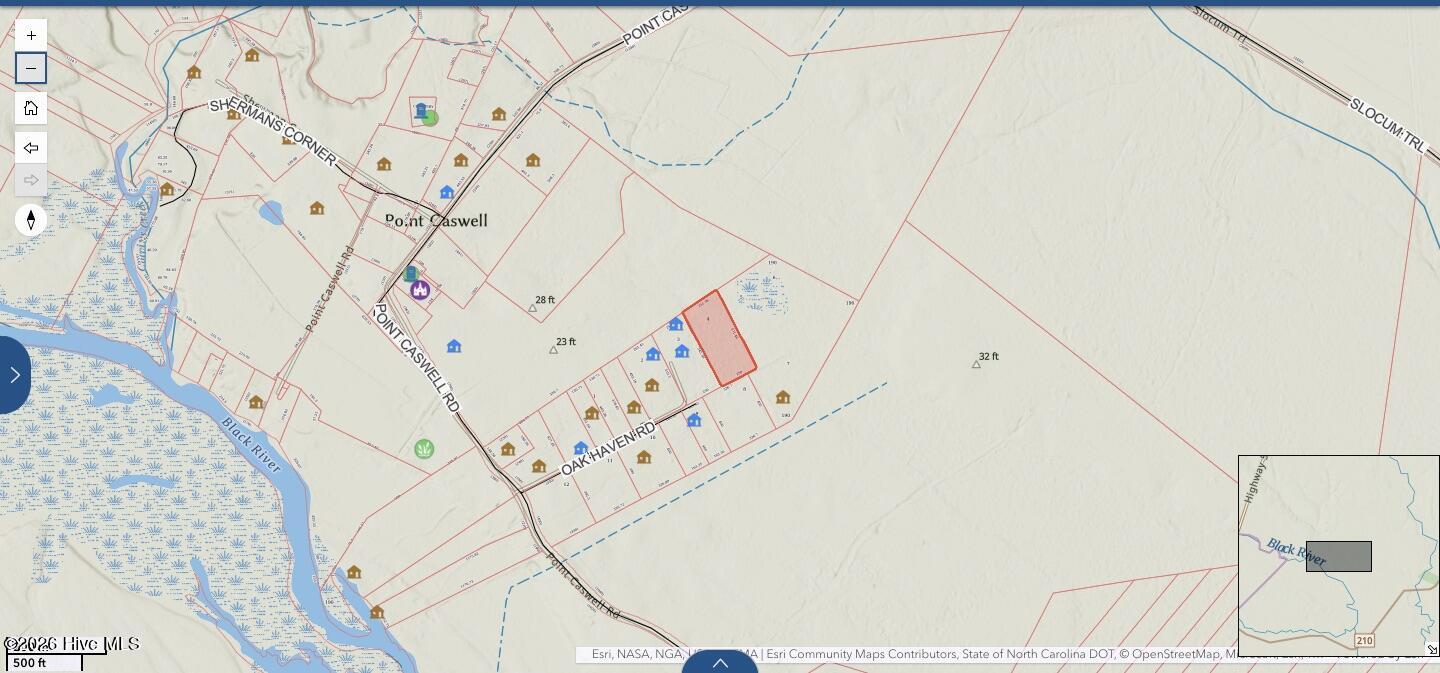This screenshot has height=673, width=1440.
Task: Click blue house left of Oak Haven Rd label
Action: click(581, 448)
